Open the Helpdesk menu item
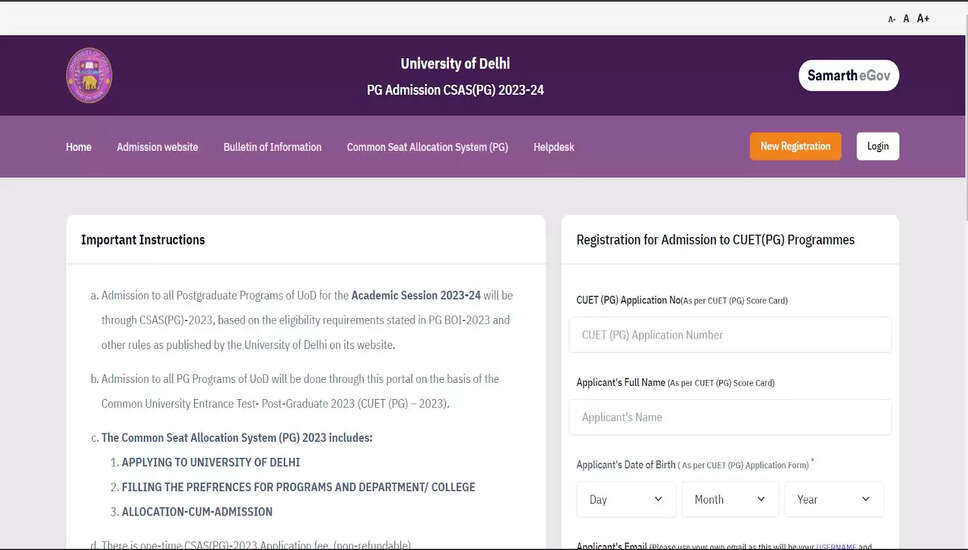This screenshot has width=968, height=550. (554, 147)
